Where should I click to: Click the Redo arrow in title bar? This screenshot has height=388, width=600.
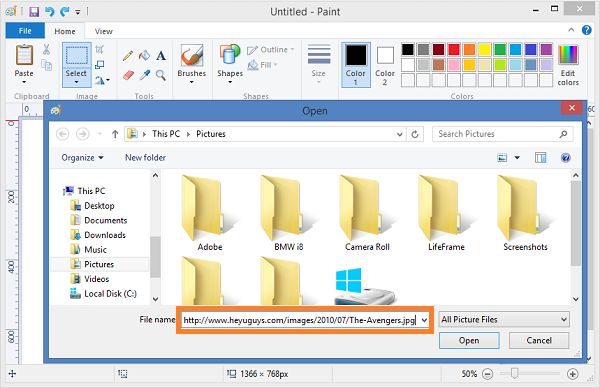point(65,12)
